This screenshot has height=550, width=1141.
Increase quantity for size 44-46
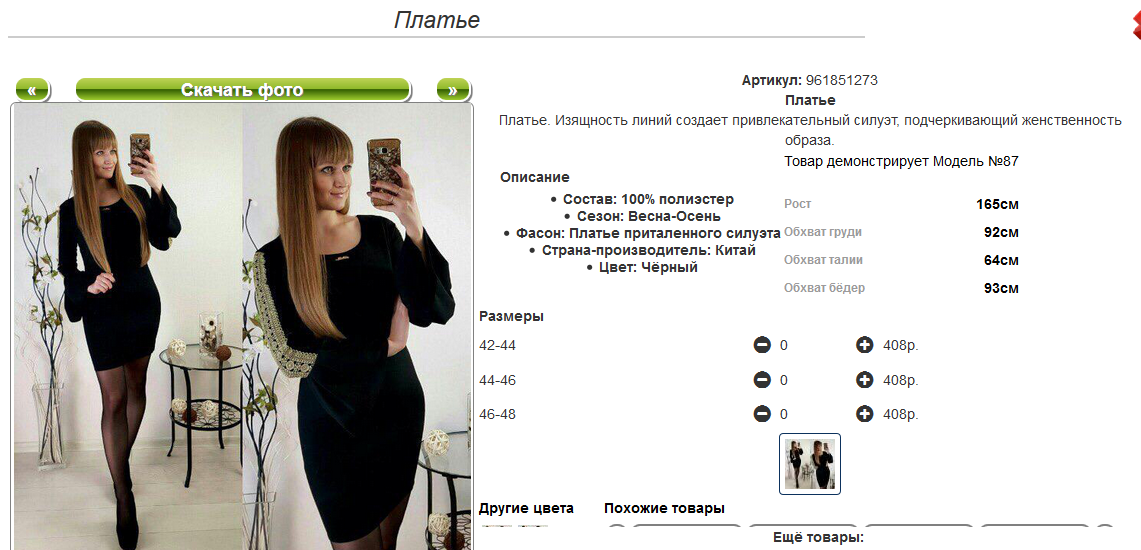pyautogui.click(x=864, y=380)
